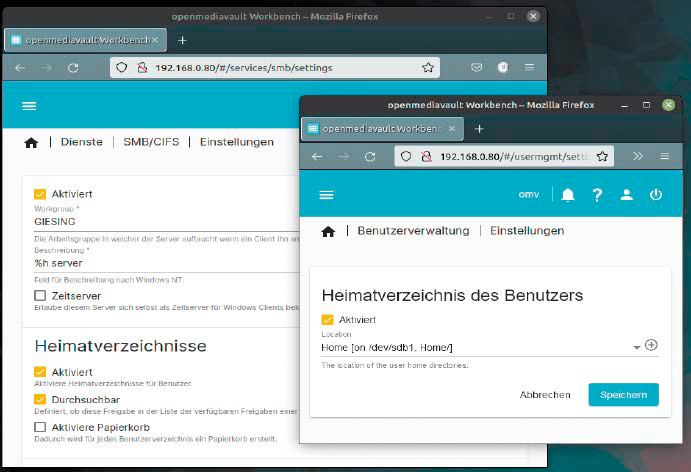Viewport: 691px width, 472px height.
Task: Click address bar showing services/smb/settings URL
Action: [275, 67]
